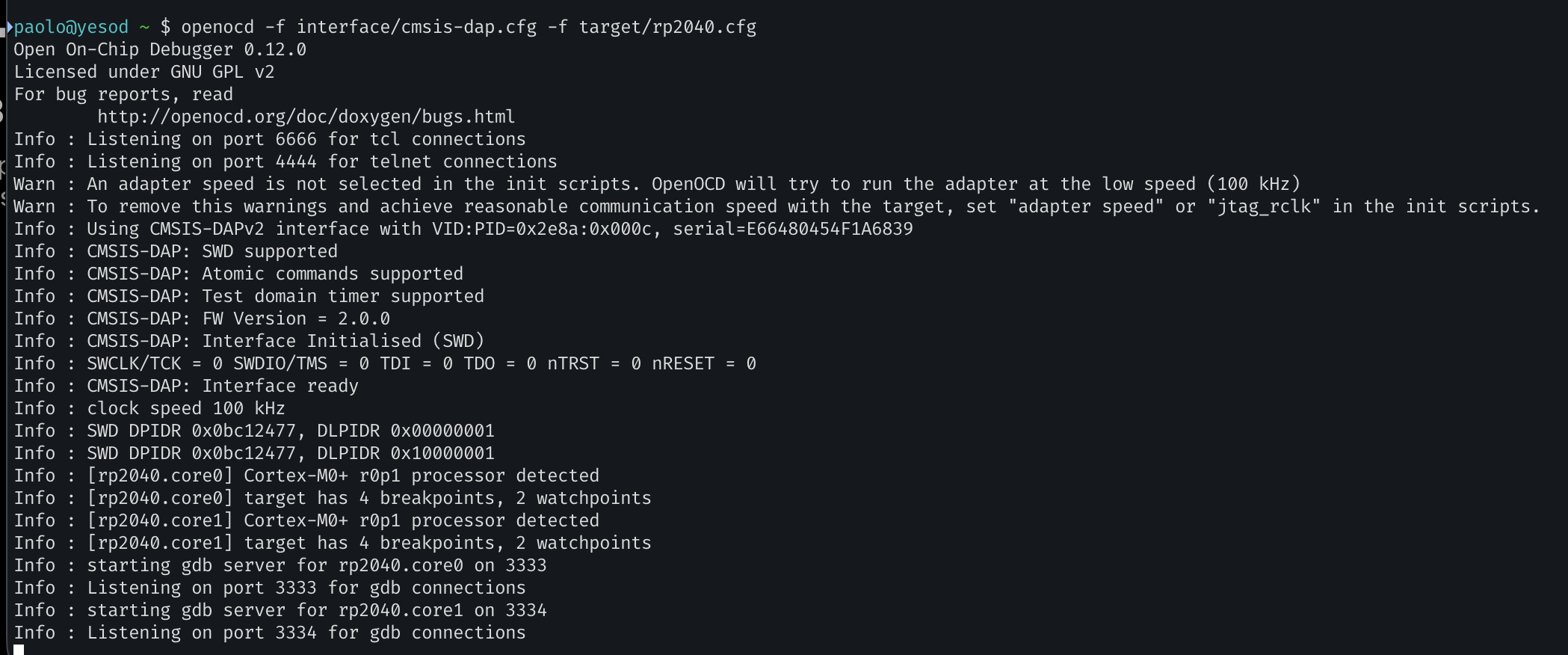Click the FW Version = 2.0.0 text
The width and height of the screenshot is (1568, 655).
[296, 319]
